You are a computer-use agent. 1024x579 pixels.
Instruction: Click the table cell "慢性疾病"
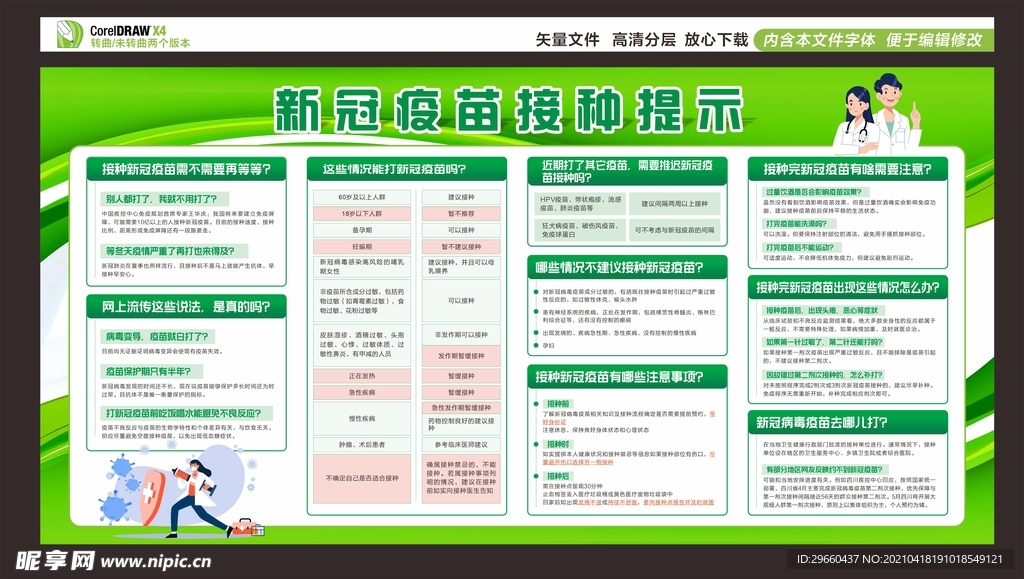click(362, 418)
